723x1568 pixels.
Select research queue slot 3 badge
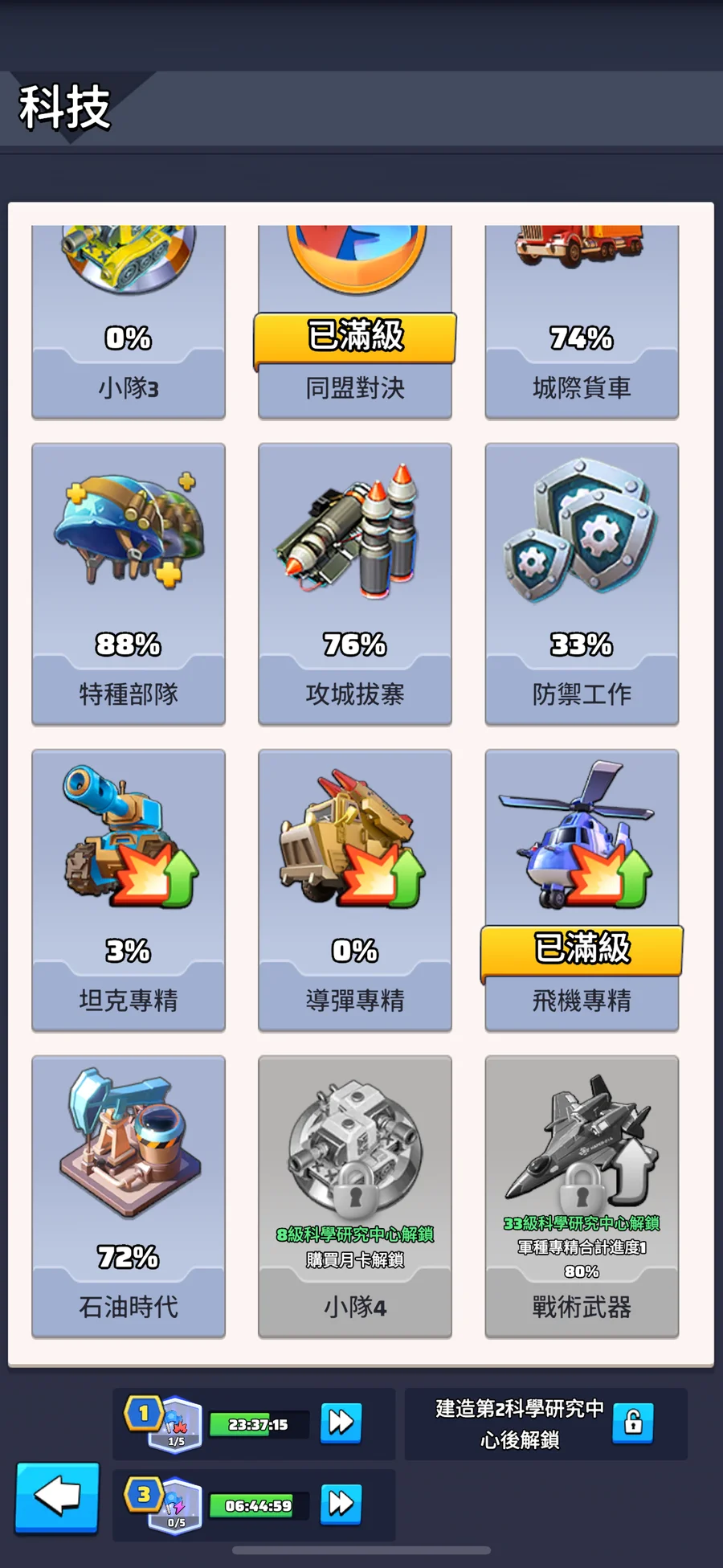tap(164, 1505)
